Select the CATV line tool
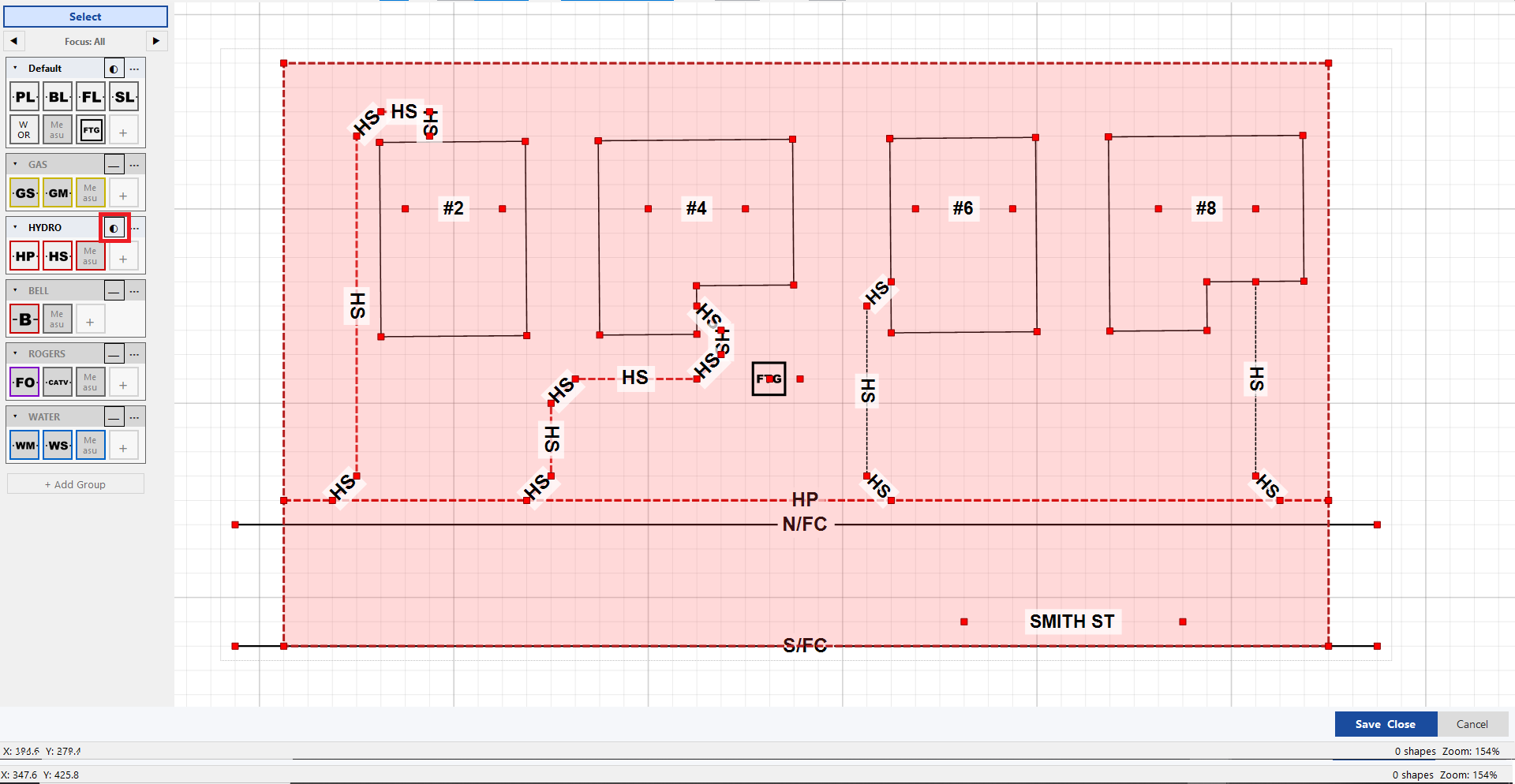 click(58, 382)
